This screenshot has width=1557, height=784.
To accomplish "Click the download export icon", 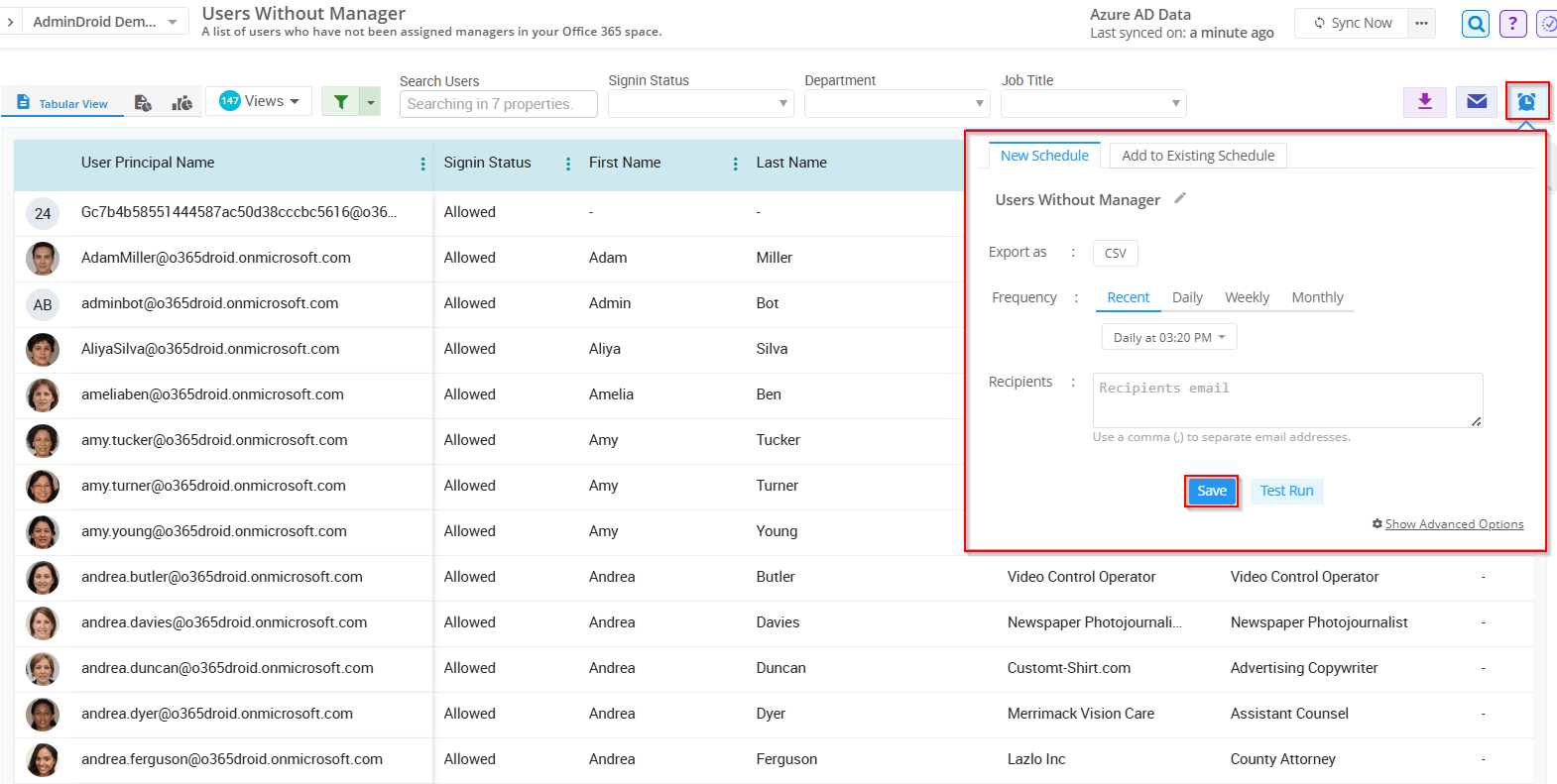I will click(x=1425, y=101).
